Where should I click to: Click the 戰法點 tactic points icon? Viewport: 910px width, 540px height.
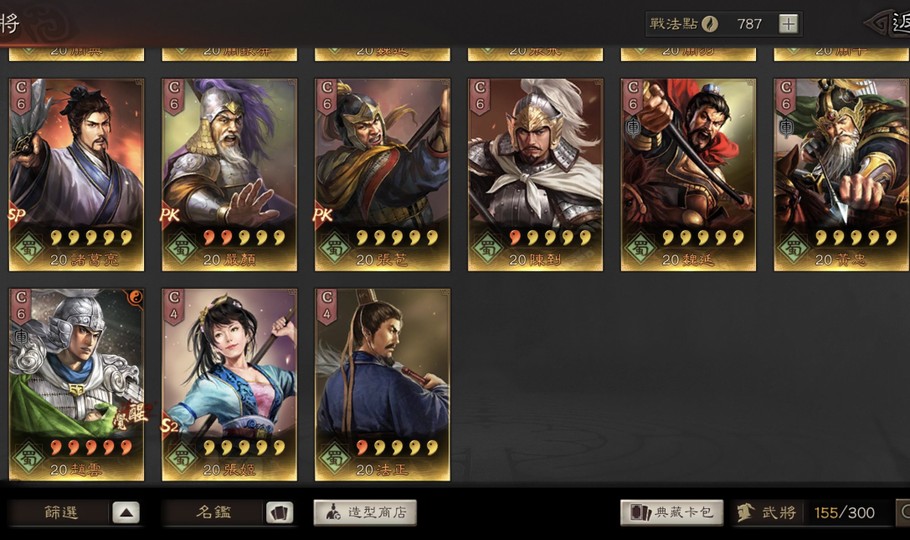[709, 24]
